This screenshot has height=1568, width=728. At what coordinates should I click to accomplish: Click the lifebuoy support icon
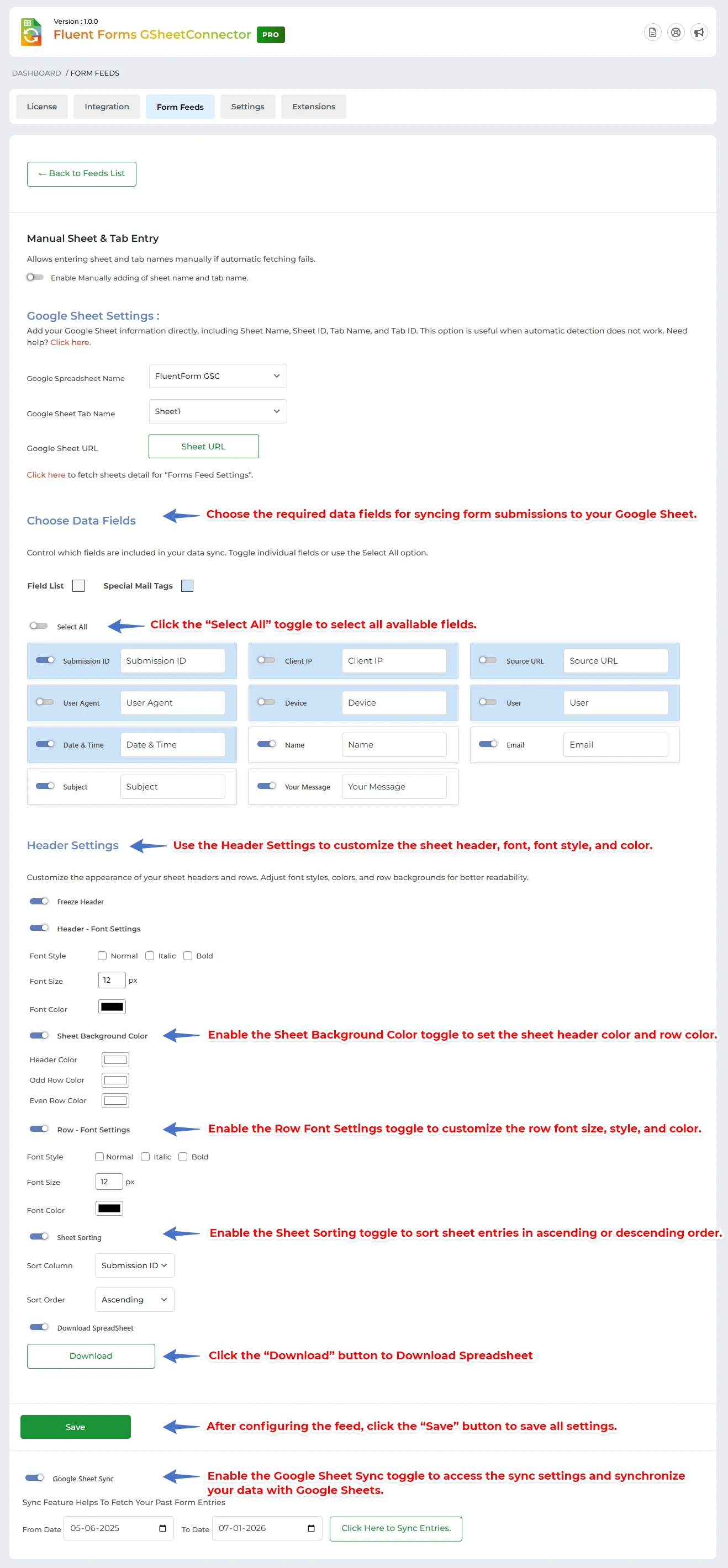click(676, 32)
